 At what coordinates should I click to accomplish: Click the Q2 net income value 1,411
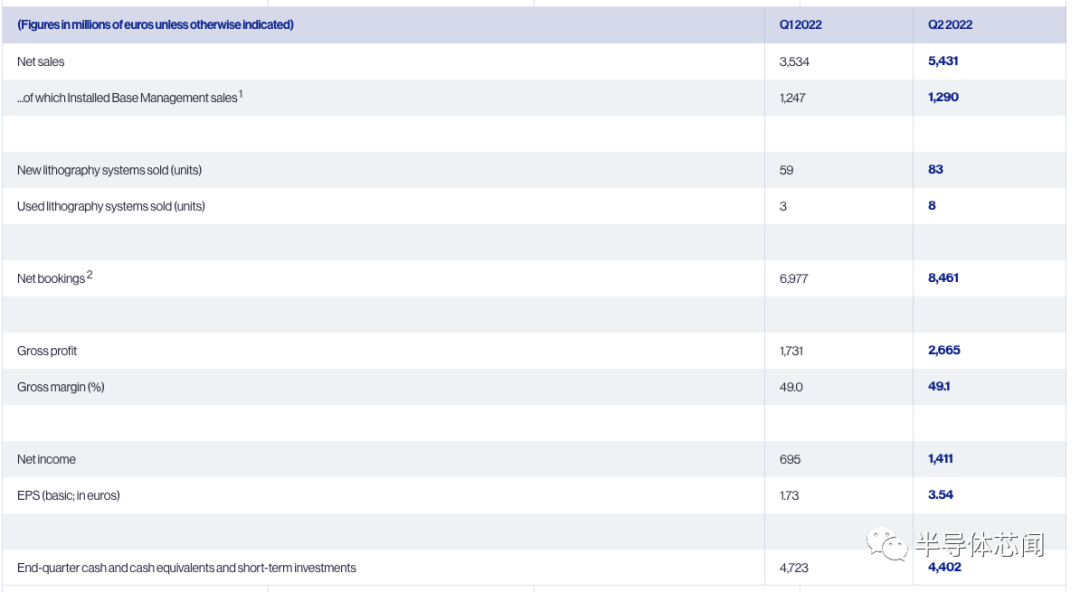pyautogui.click(x=940, y=459)
